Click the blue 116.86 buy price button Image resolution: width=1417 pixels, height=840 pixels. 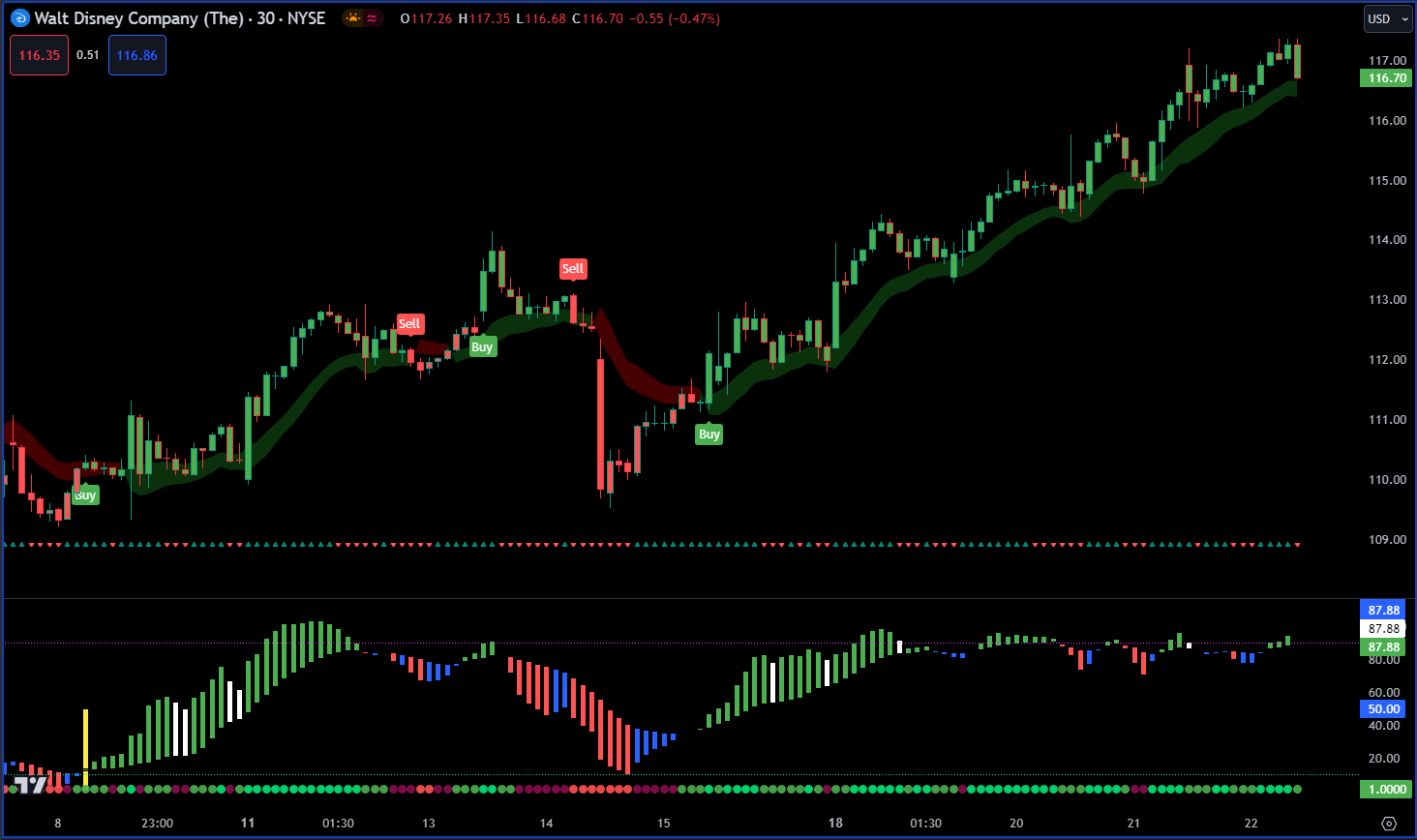point(136,55)
